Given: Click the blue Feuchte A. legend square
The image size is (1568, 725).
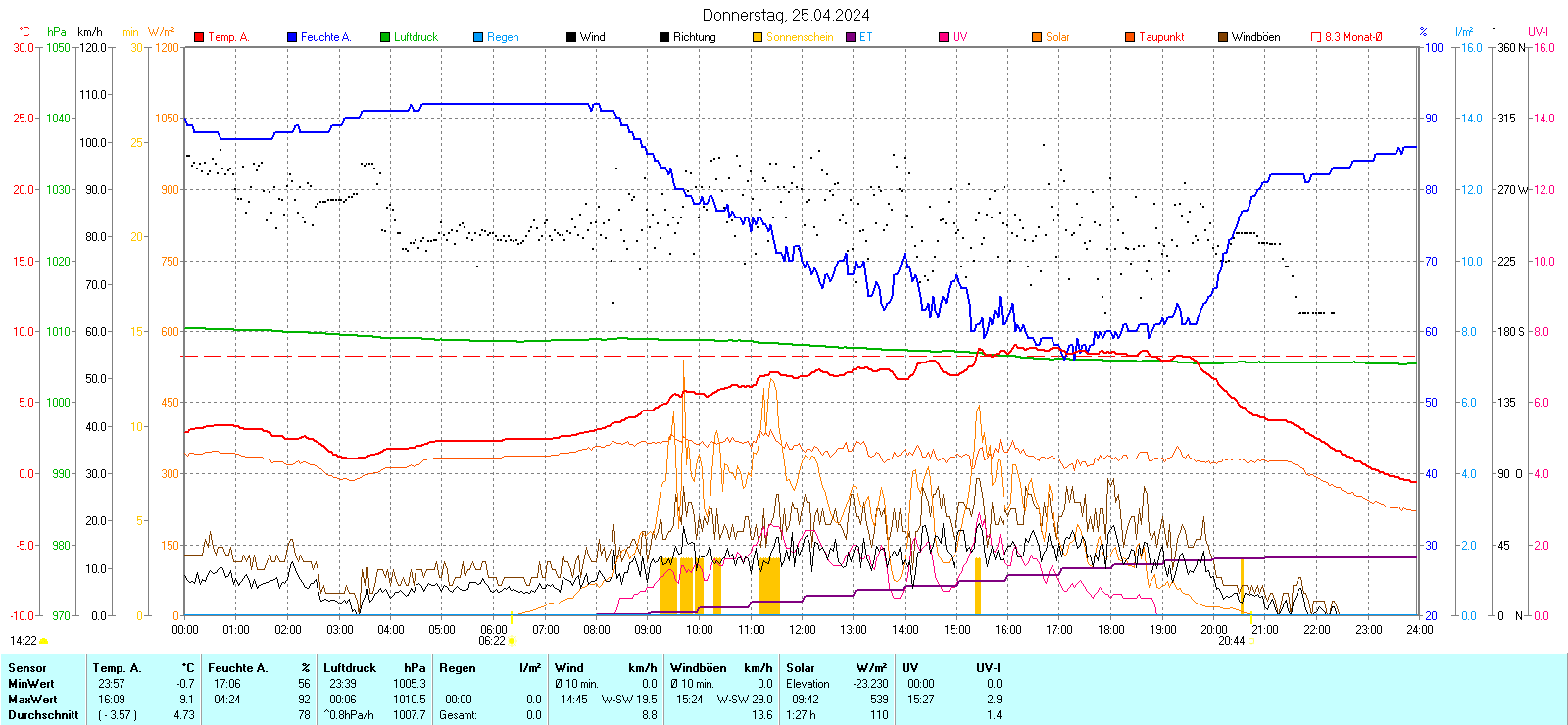Looking at the screenshot, I should pos(292,37).
